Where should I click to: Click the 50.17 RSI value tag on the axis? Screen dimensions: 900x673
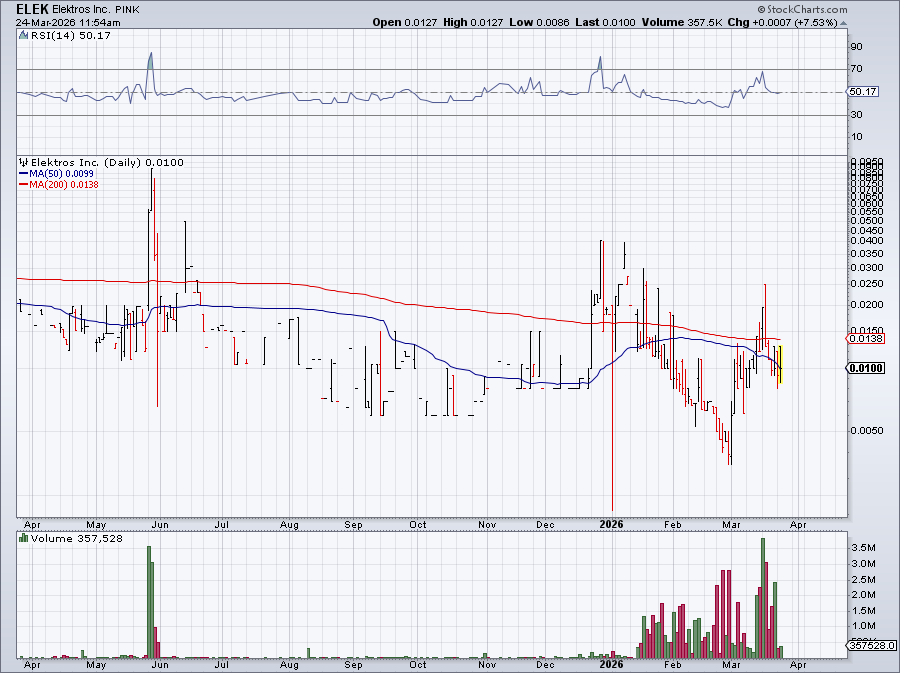[863, 92]
